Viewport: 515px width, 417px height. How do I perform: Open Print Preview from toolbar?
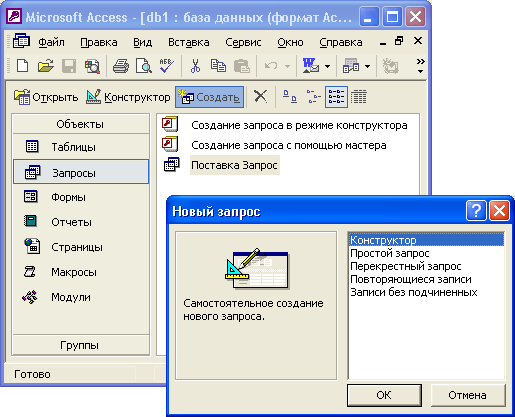(x=144, y=66)
